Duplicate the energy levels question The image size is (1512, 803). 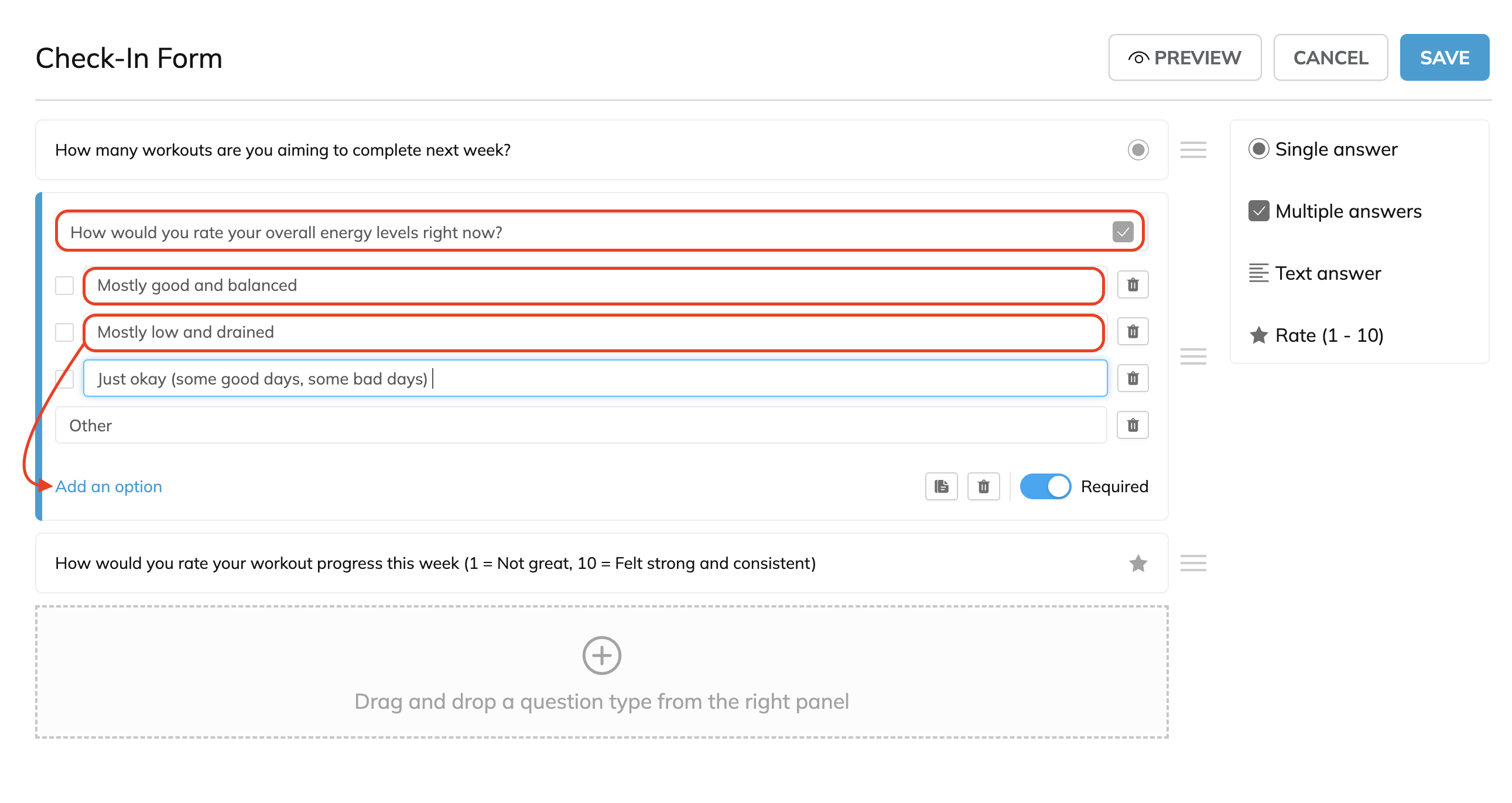click(941, 486)
